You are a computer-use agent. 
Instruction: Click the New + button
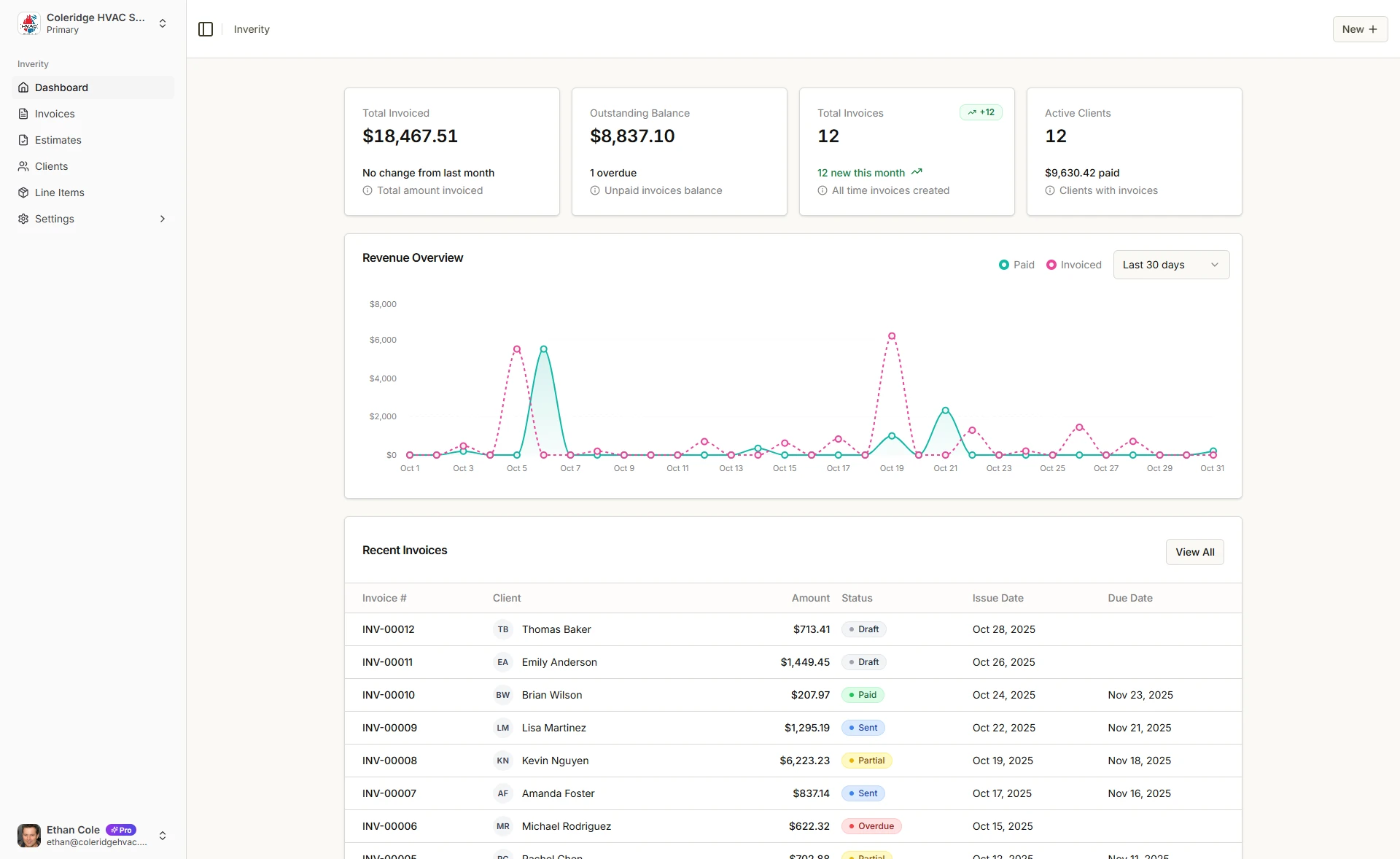1359,29
